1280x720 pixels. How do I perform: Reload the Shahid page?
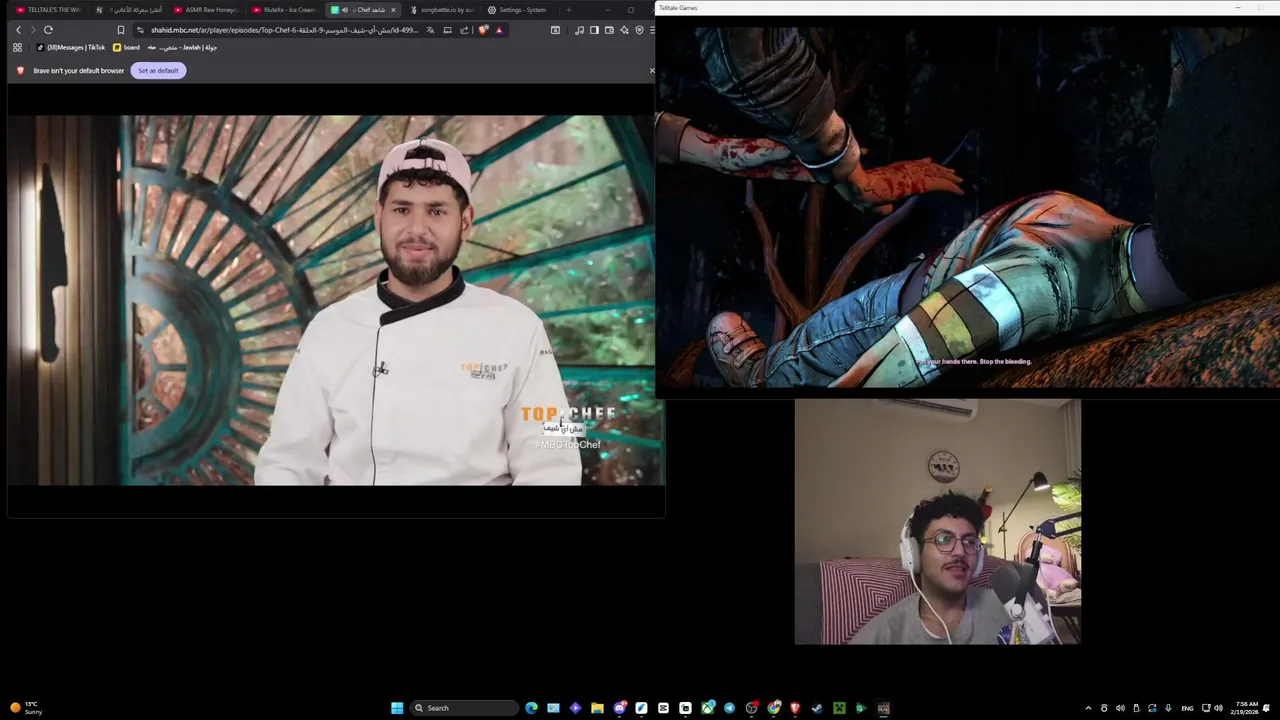pyautogui.click(x=48, y=30)
